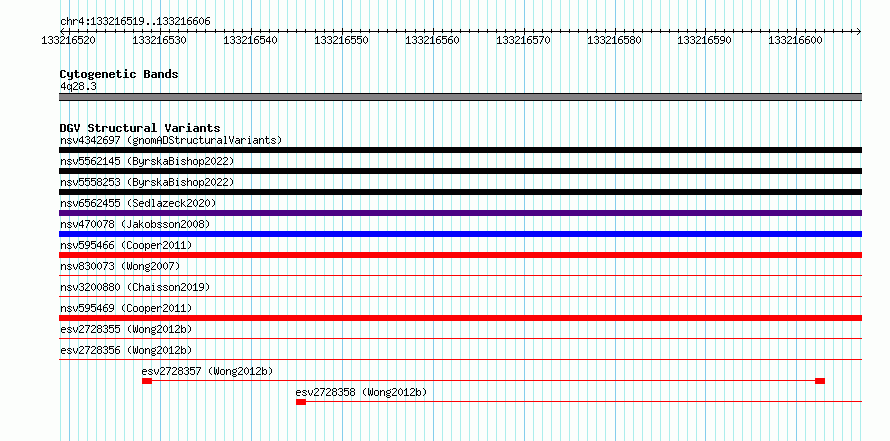Viewport: 890px width, 441px height.
Task: Click the thin red line under esv2728356
Action: tap(460, 359)
